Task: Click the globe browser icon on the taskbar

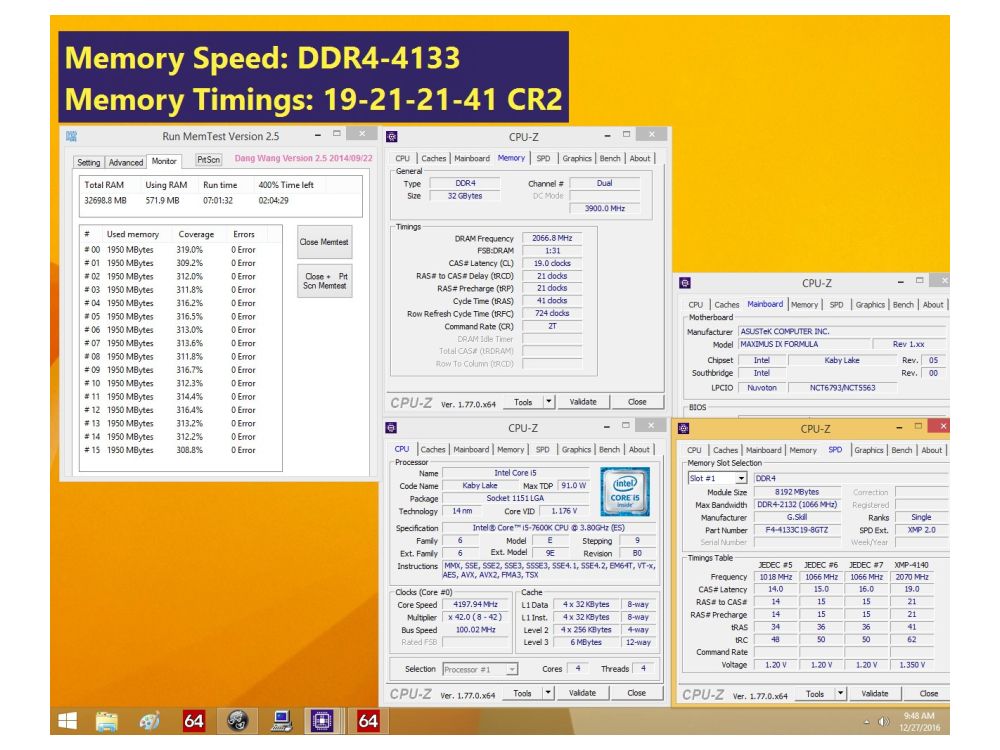Action: tap(237, 722)
